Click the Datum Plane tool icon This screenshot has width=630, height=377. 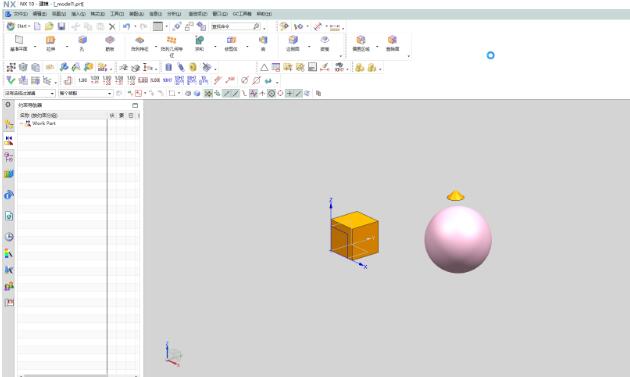pyautogui.click(x=19, y=43)
